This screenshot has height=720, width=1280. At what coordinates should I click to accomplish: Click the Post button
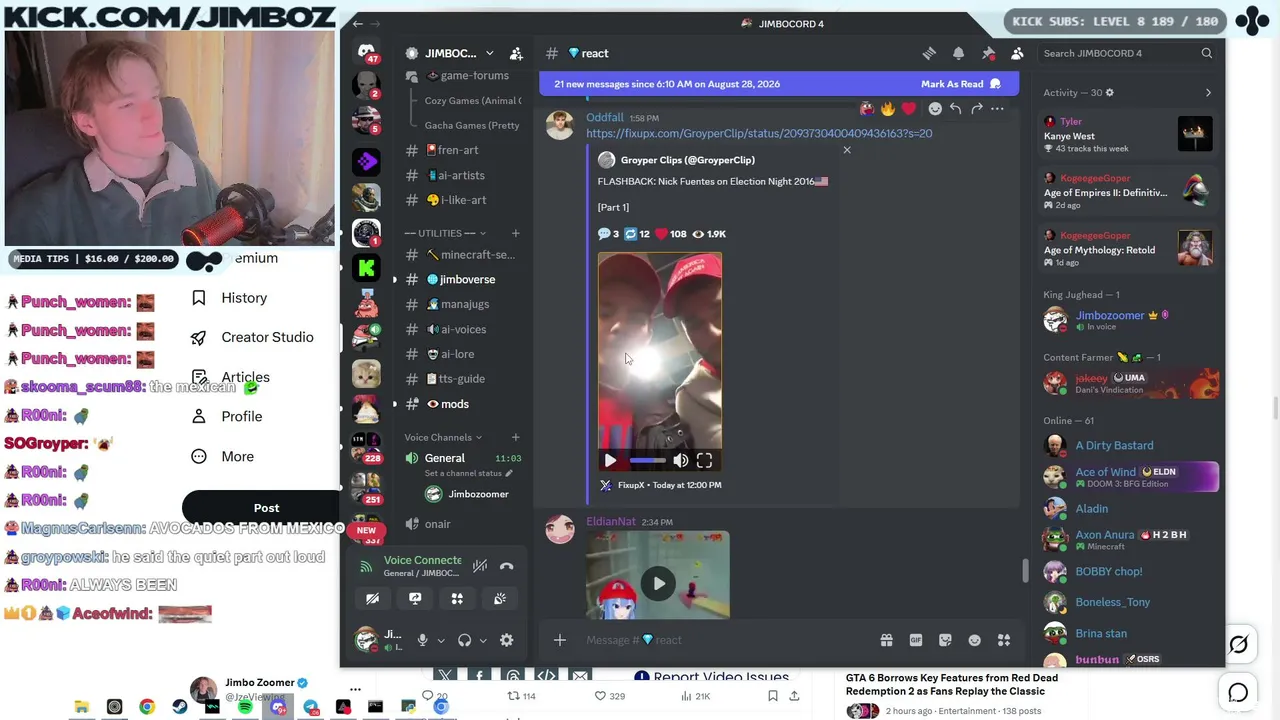pos(266,508)
